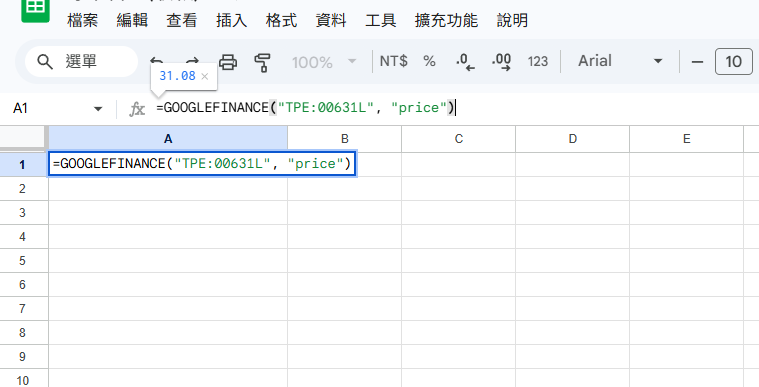Screen dimensions: 759x387
Task: Select row 7 header
Action: coord(23,309)
